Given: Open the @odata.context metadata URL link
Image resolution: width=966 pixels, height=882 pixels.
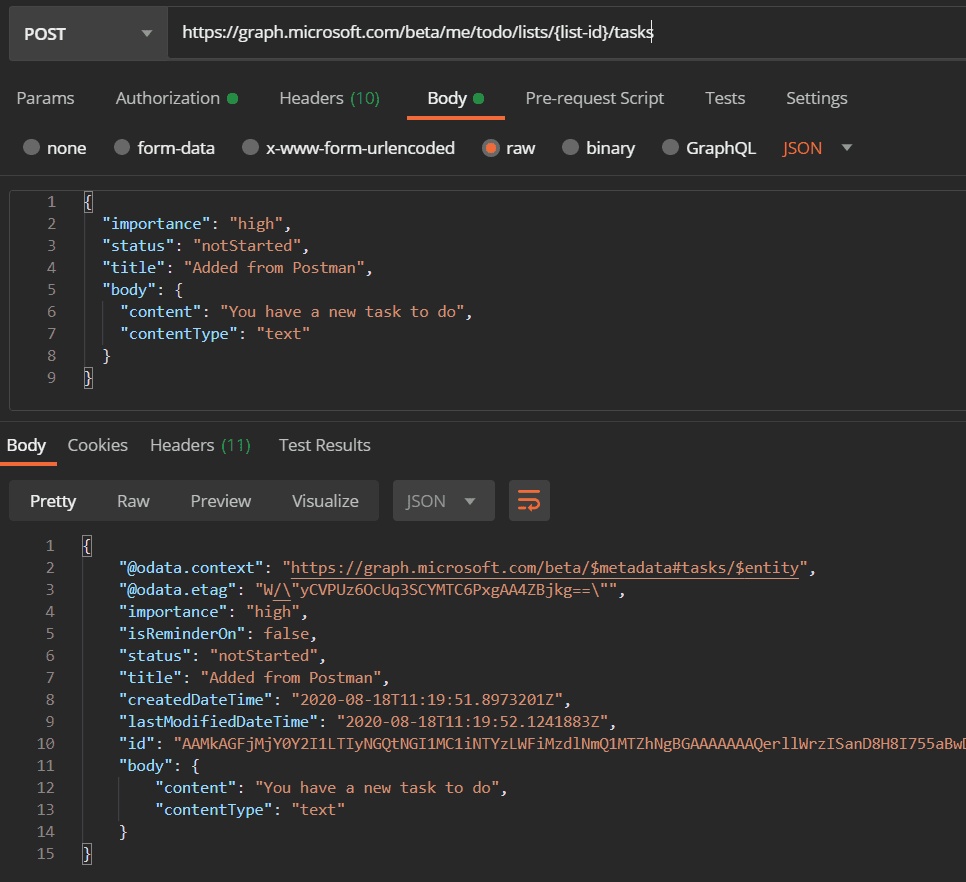Looking at the screenshot, I should [x=545, y=568].
